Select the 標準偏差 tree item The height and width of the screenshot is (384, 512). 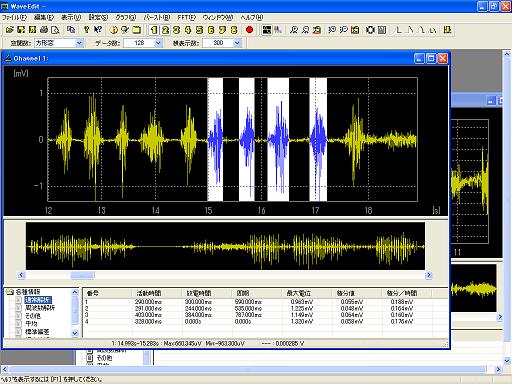pos(37,332)
